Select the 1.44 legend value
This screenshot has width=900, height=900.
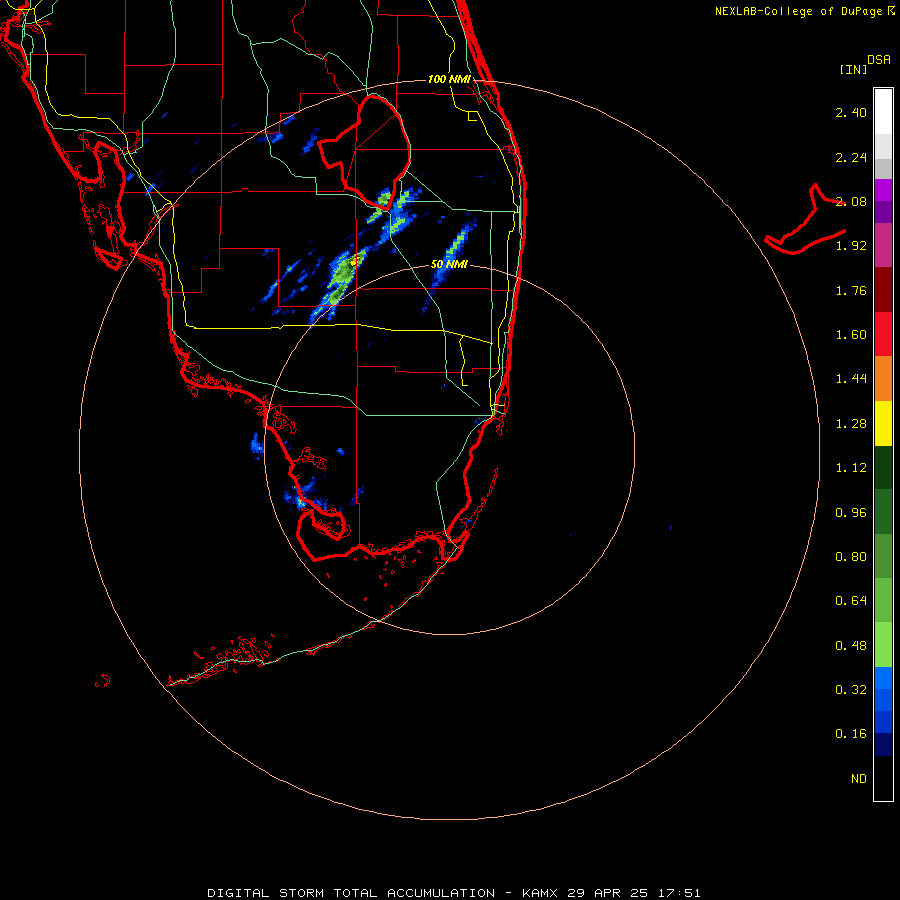[x=851, y=379]
